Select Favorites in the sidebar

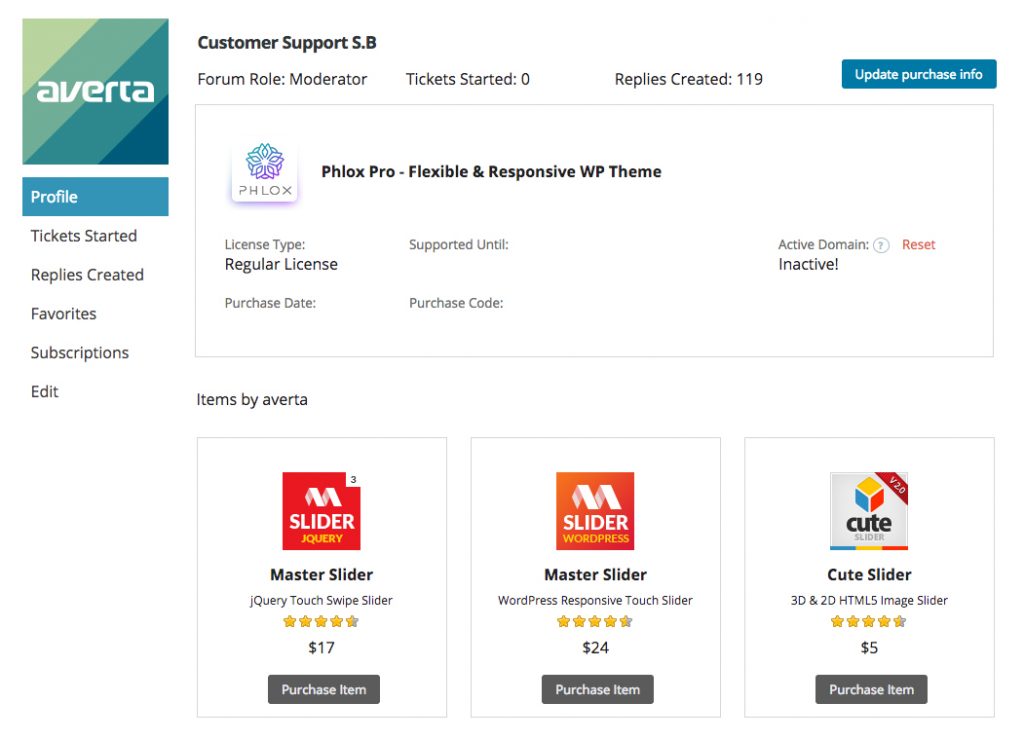(x=63, y=314)
